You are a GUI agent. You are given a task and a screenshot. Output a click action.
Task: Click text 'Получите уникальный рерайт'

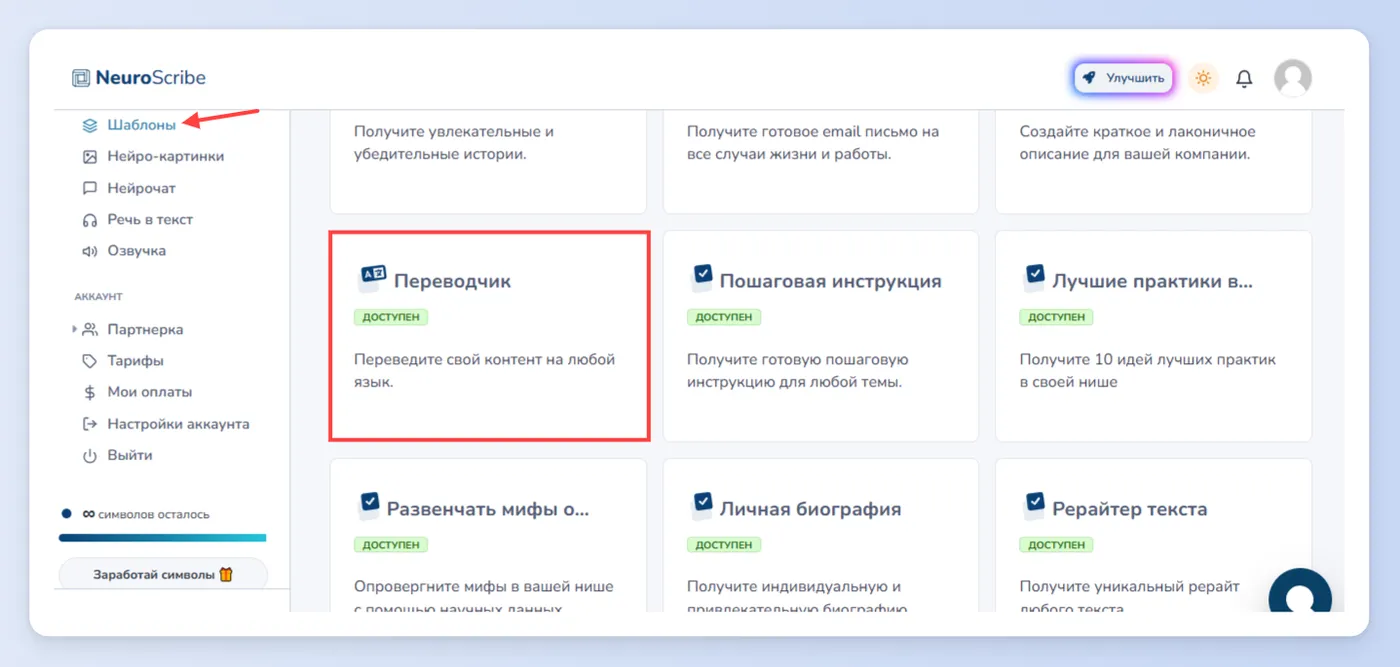tap(1129, 587)
